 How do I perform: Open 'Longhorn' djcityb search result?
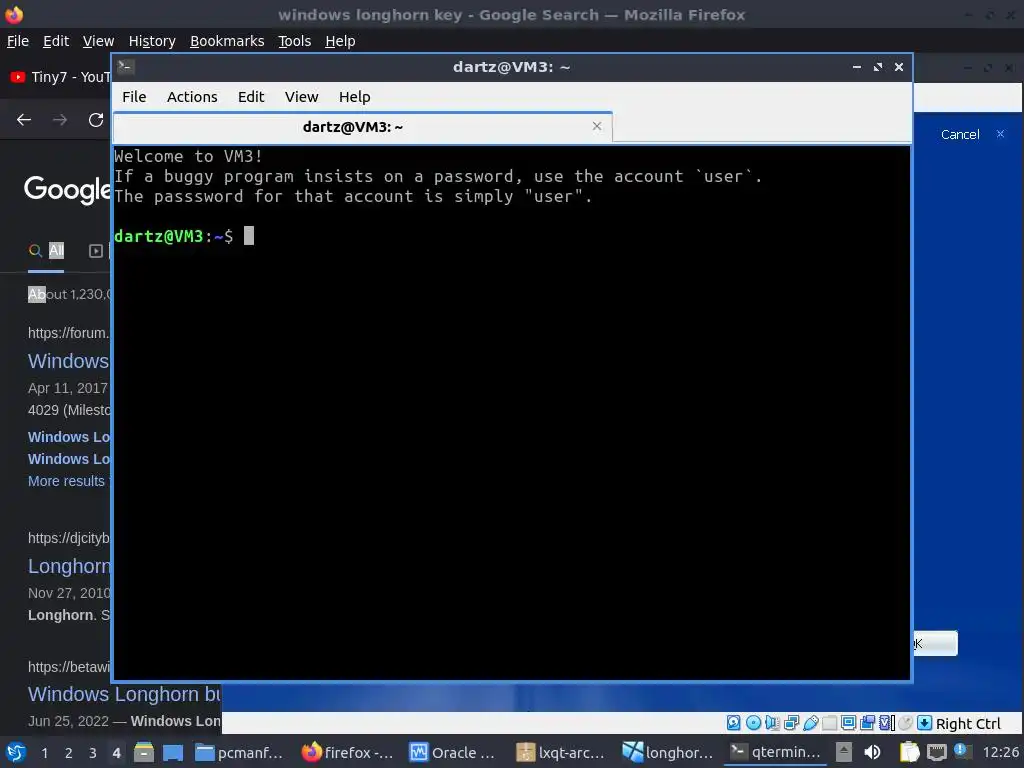tap(69, 566)
